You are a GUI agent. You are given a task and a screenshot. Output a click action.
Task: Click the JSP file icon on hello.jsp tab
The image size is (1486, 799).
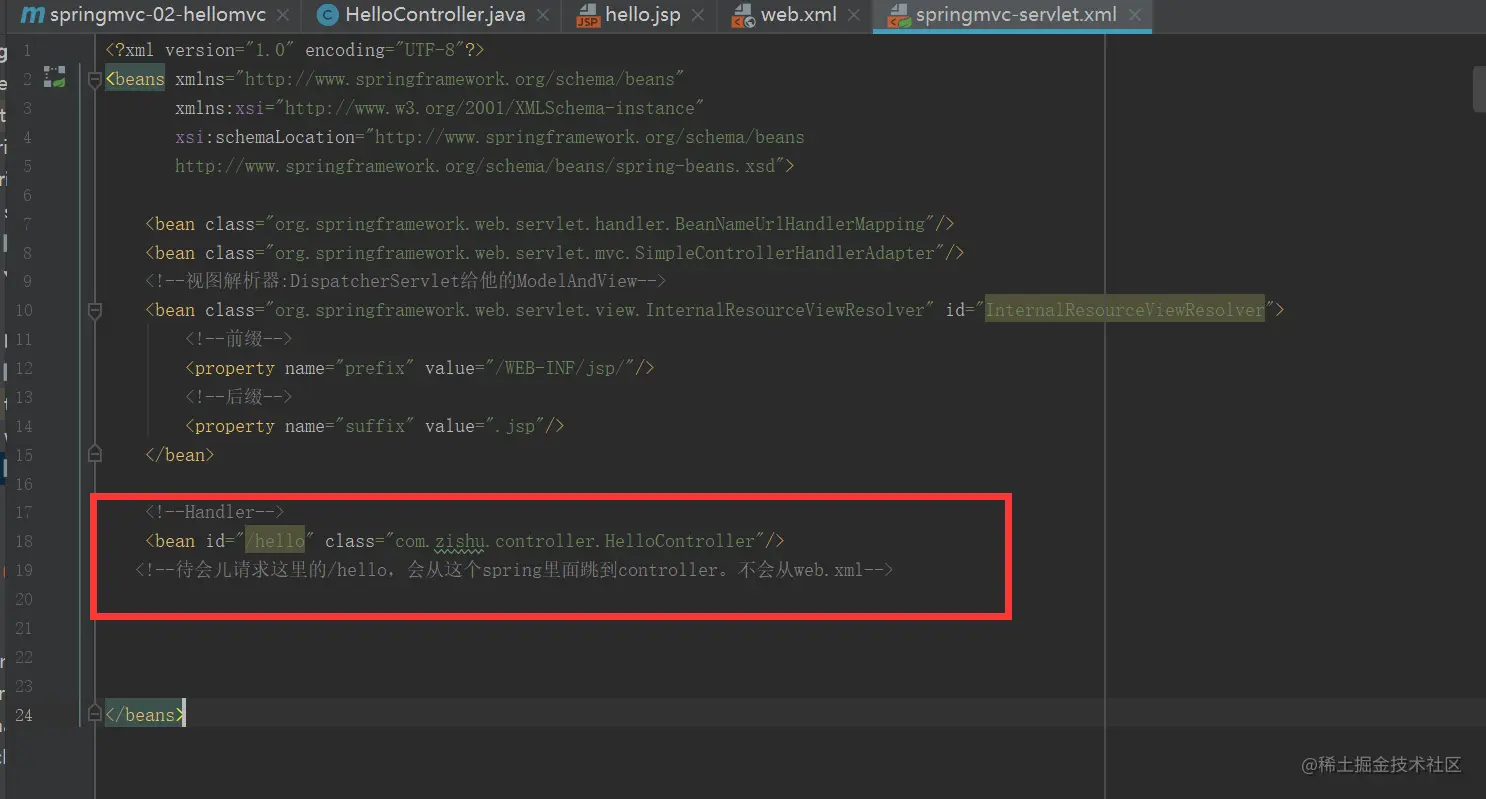click(x=587, y=16)
